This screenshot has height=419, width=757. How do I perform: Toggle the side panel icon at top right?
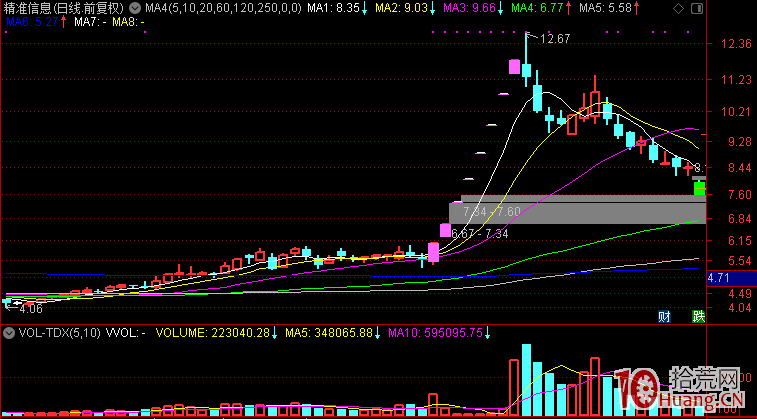696,8
